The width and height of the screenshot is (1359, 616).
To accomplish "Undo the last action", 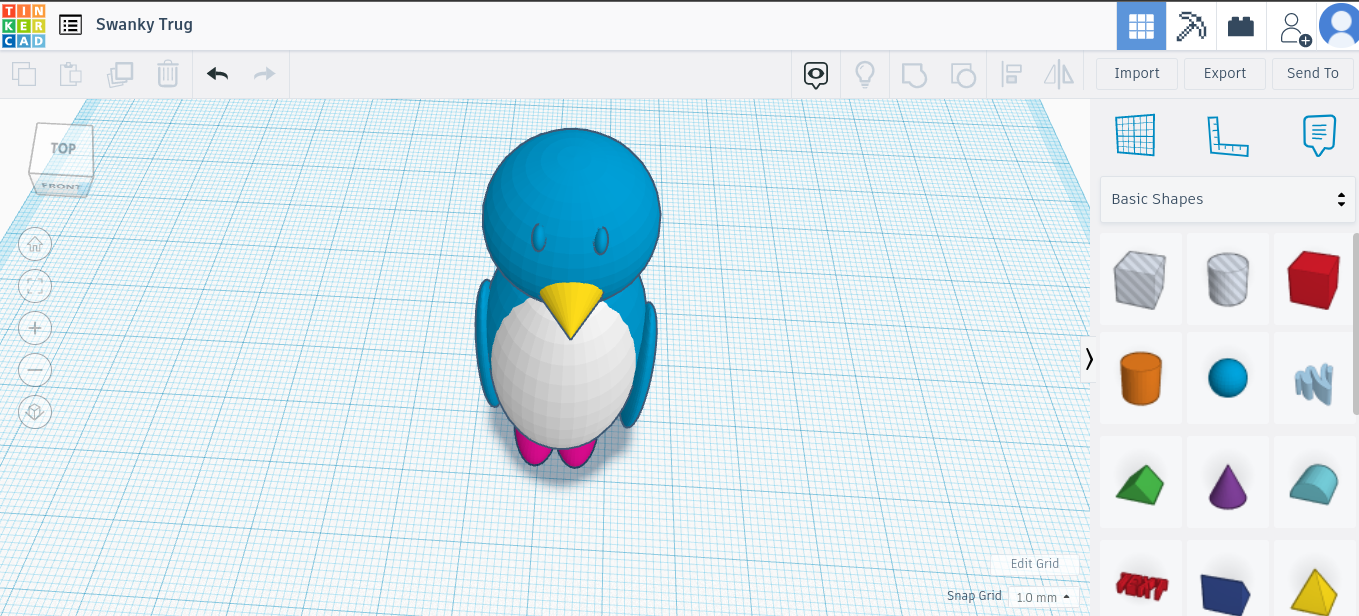I will 217,73.
